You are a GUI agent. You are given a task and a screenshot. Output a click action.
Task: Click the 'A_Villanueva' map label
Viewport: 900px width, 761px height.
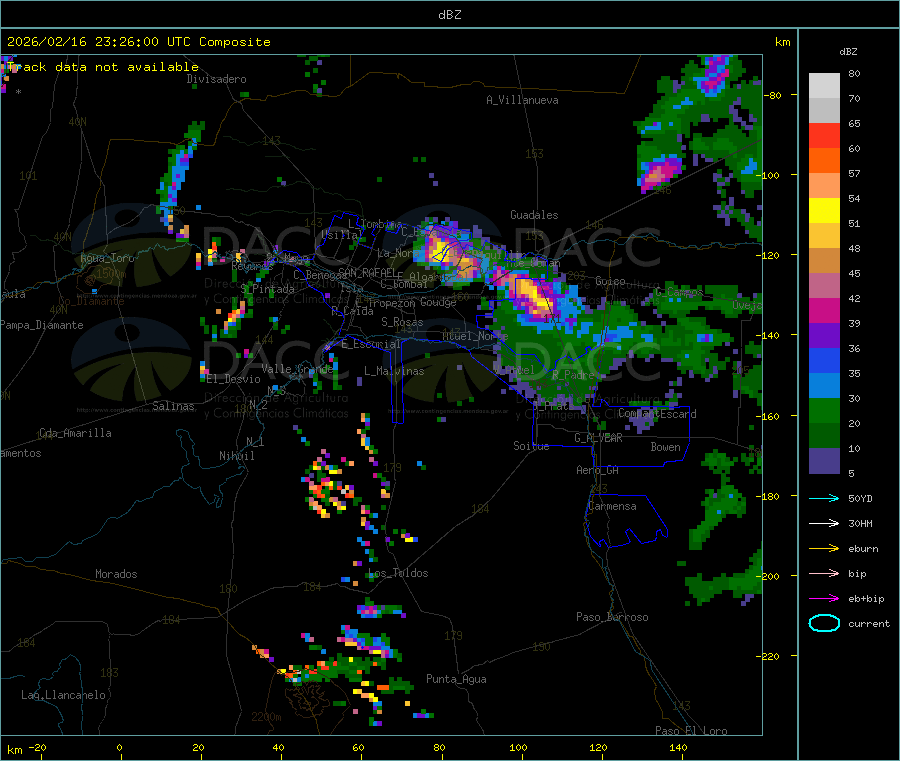[522, 100]
